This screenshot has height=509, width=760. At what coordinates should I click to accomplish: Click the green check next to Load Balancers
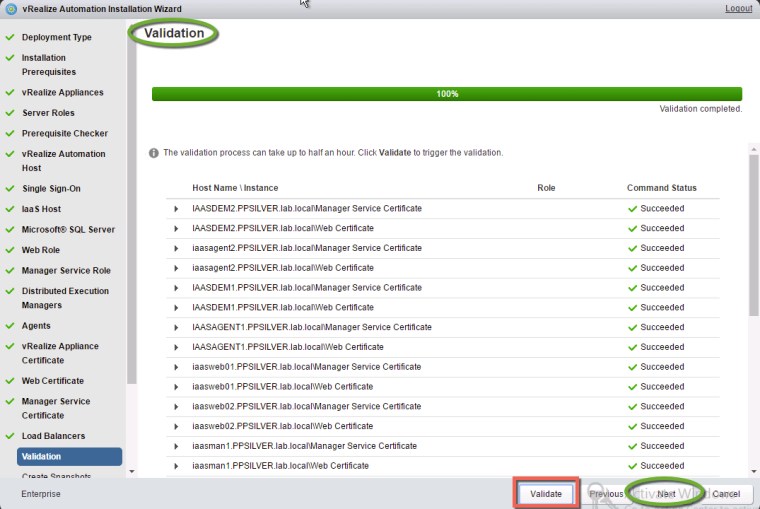(x=10, y=435)
